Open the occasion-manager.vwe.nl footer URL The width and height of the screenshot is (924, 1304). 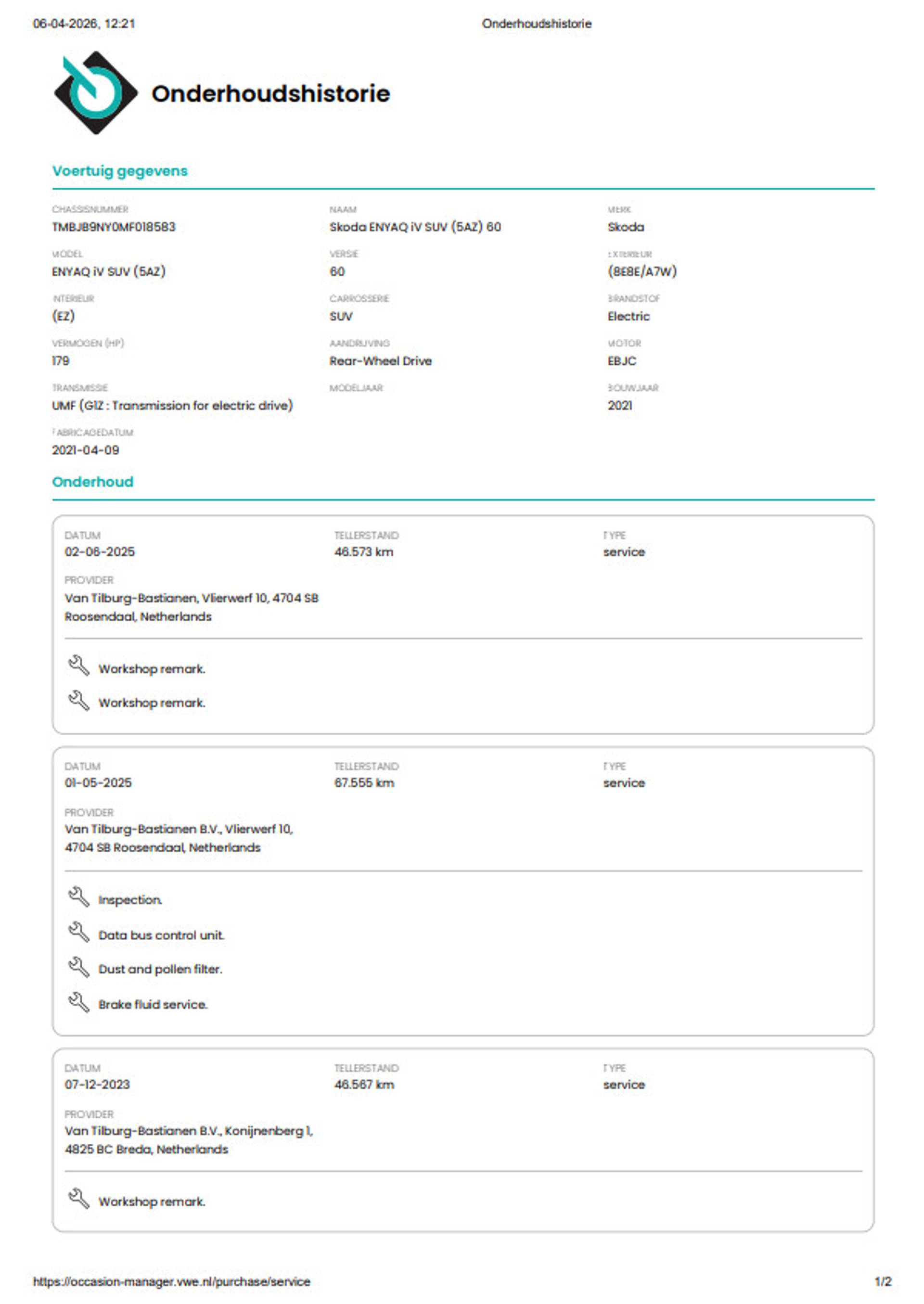(171, 1281)
